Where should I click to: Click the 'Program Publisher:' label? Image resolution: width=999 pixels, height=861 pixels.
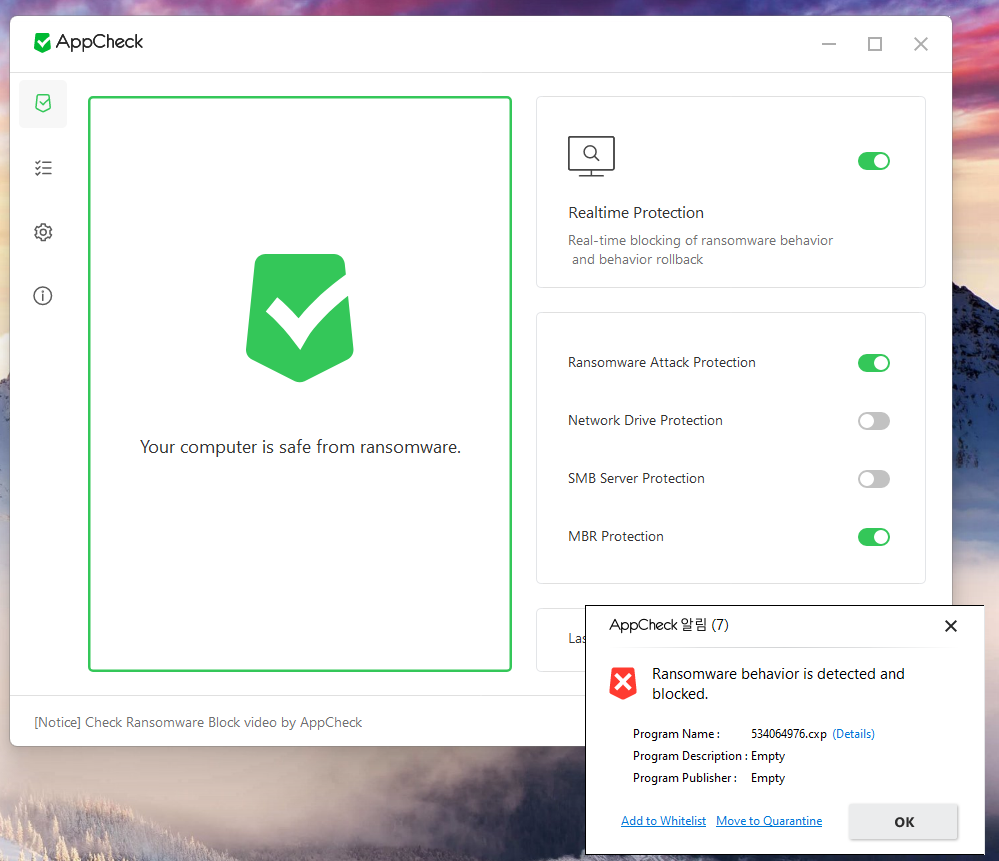pos(684,778)
